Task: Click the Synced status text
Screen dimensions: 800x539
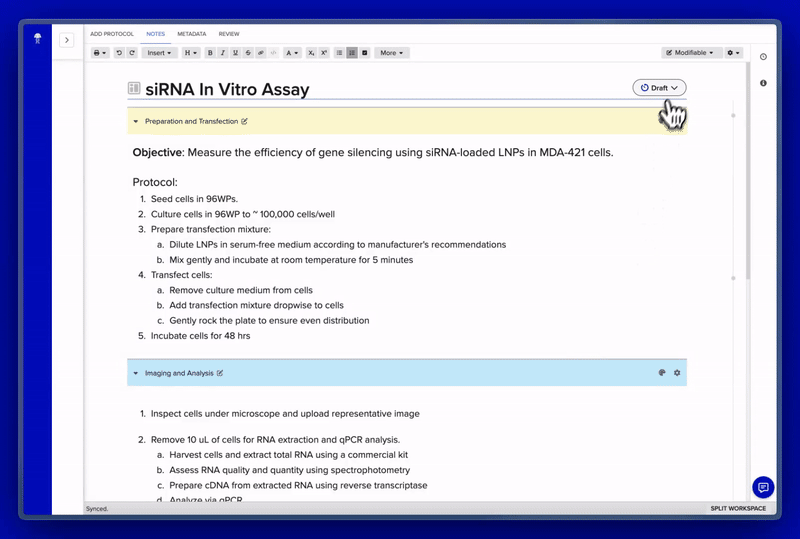Action: [x=97, y=508]
